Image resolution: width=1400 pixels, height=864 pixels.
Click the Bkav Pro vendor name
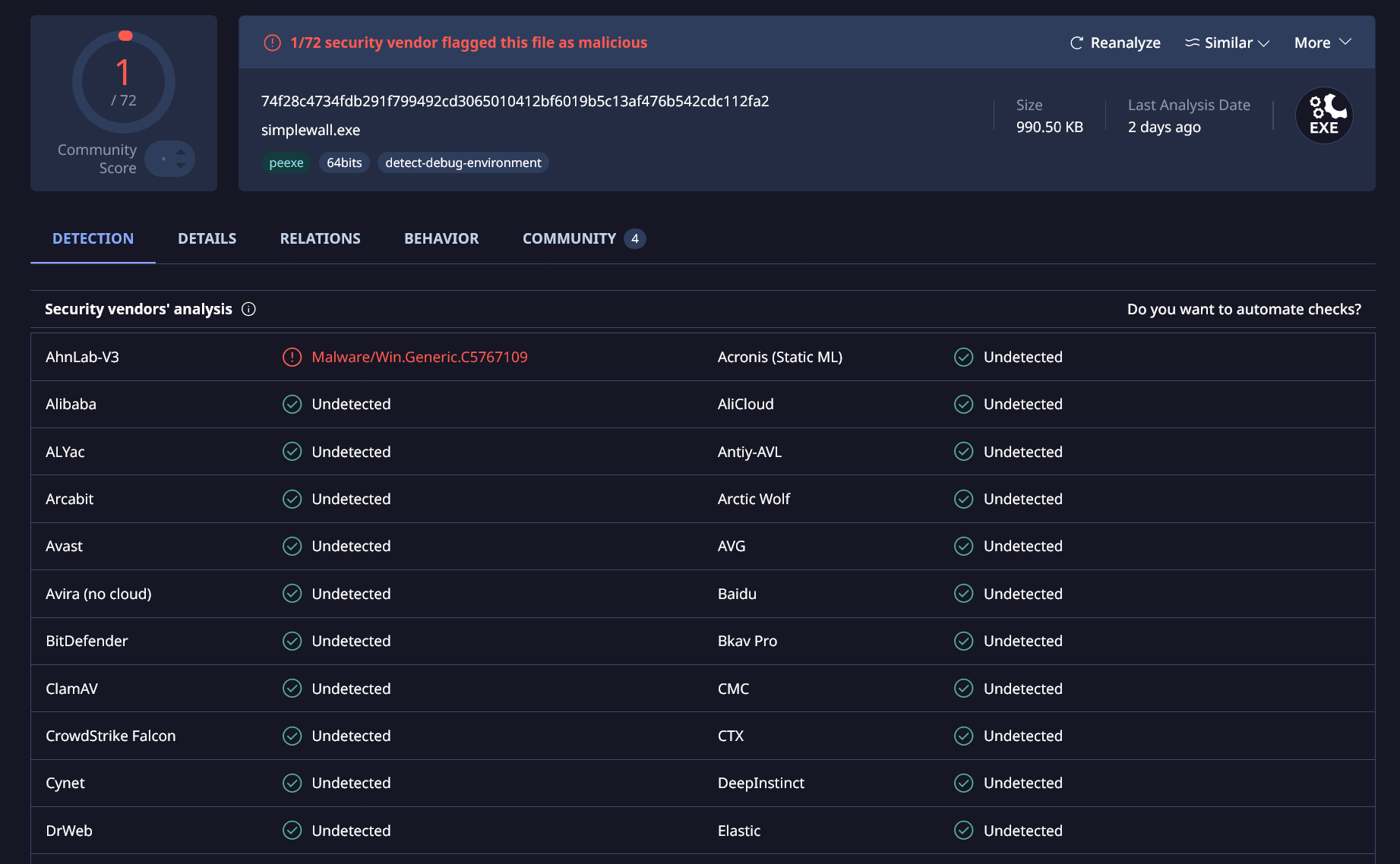click(747, 641)
